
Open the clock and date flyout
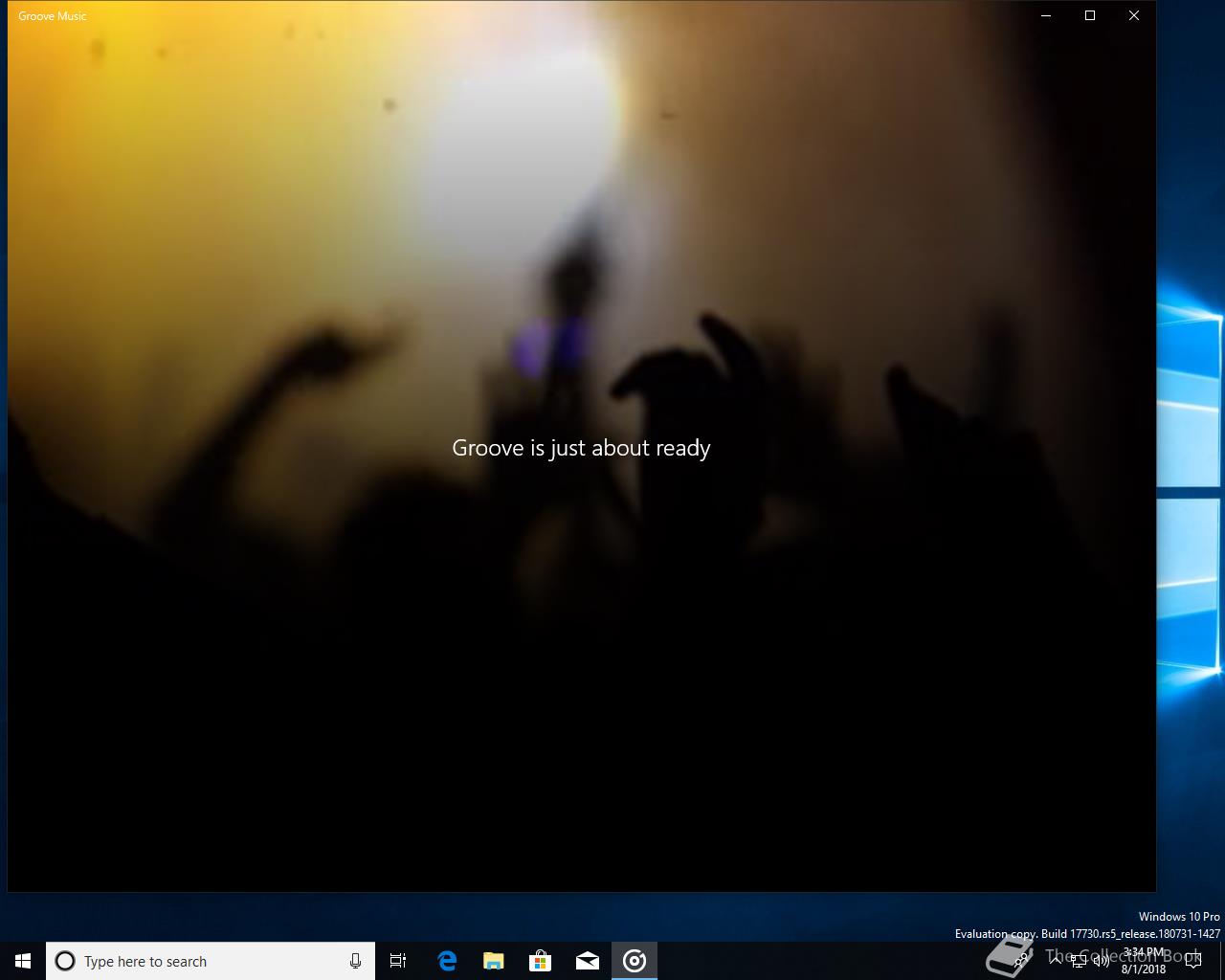(1144, 961)
